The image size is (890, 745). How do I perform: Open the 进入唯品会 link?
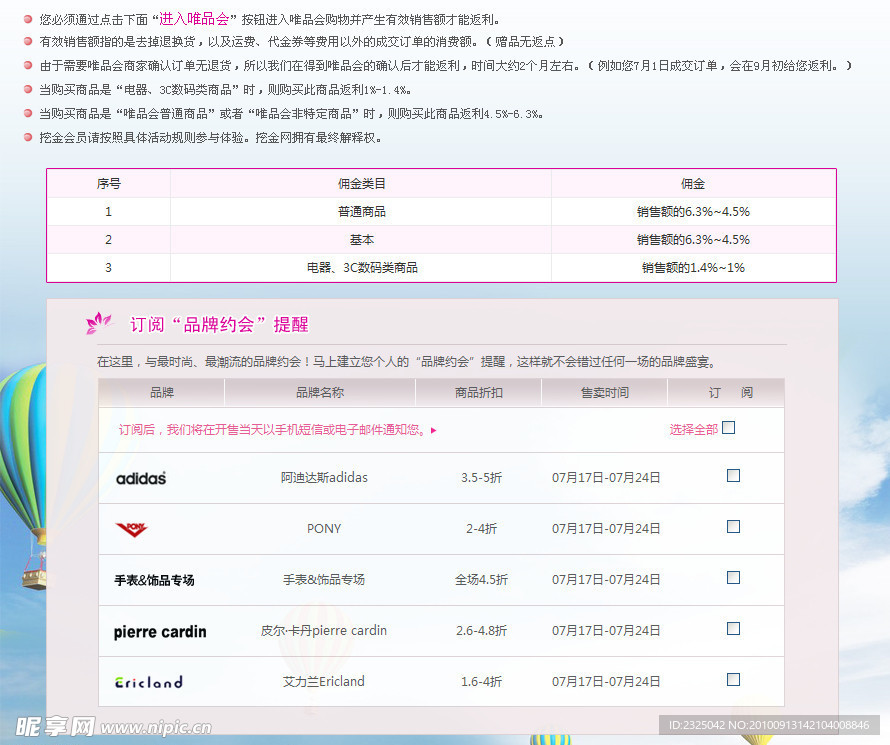point(196,17)
